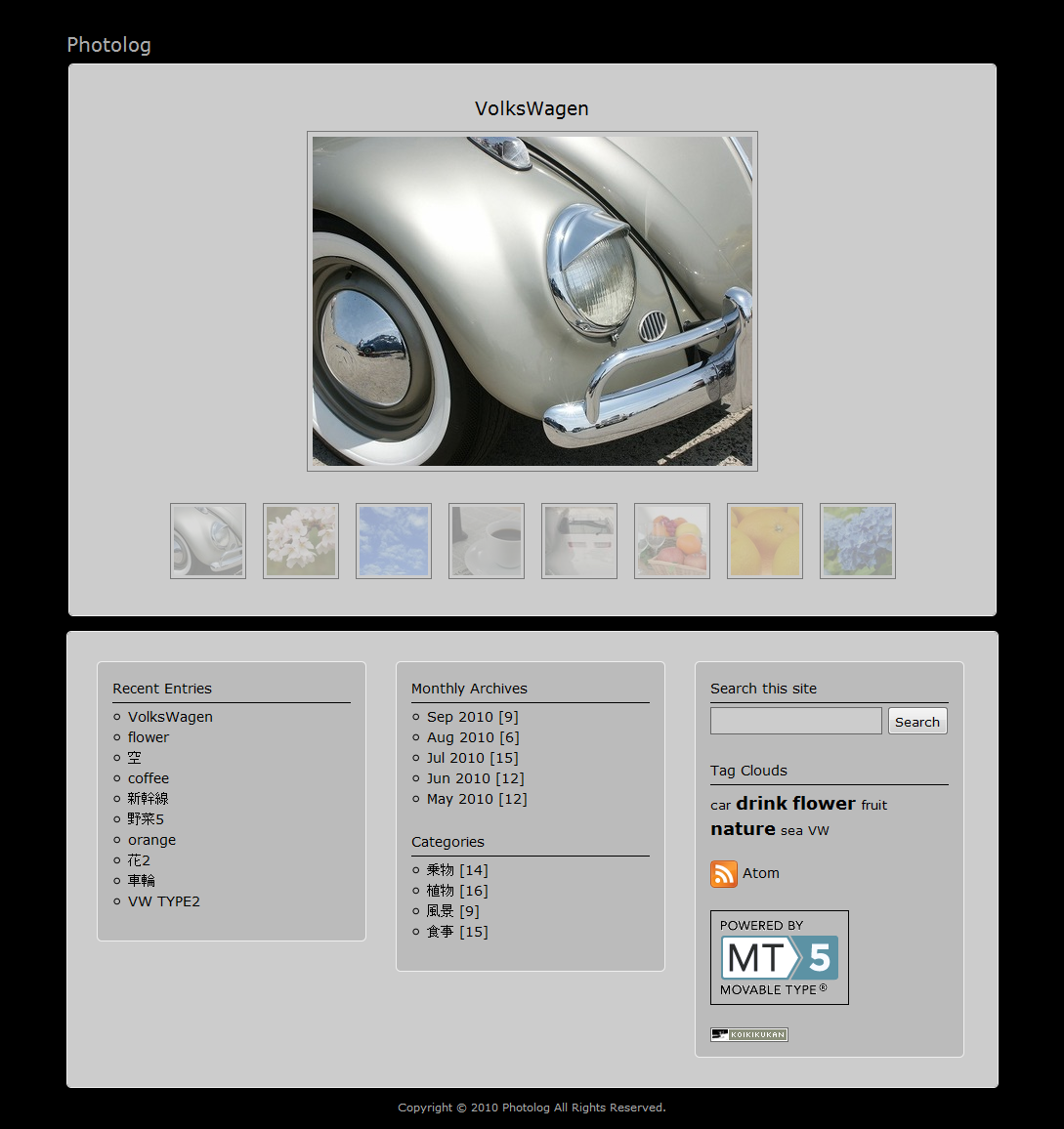
Task: Select the fruit tag
Action: pos(874,805)
